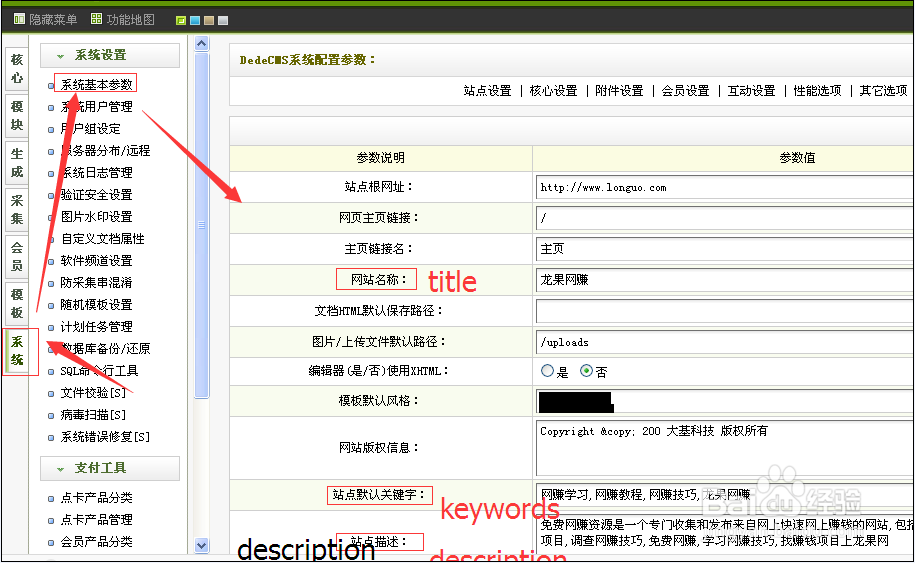Image resolution: width=915 pixels, height=563 pixels.
Task: Click the 主页链接名 input field
Action: coord(725,249)
